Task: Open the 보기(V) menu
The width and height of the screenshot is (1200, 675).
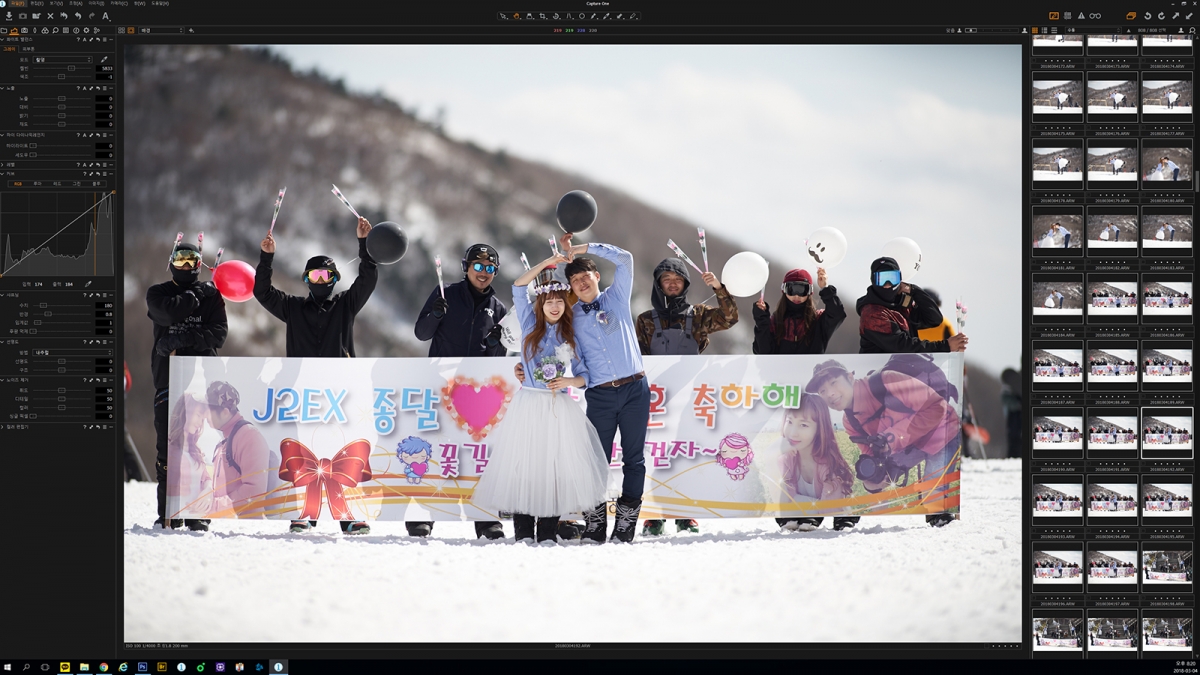Action: click(x=56, y=3)
